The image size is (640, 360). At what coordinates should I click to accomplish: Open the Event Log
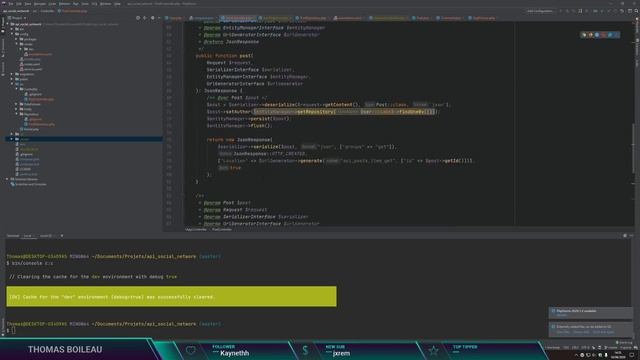click(x=624, y=342)
